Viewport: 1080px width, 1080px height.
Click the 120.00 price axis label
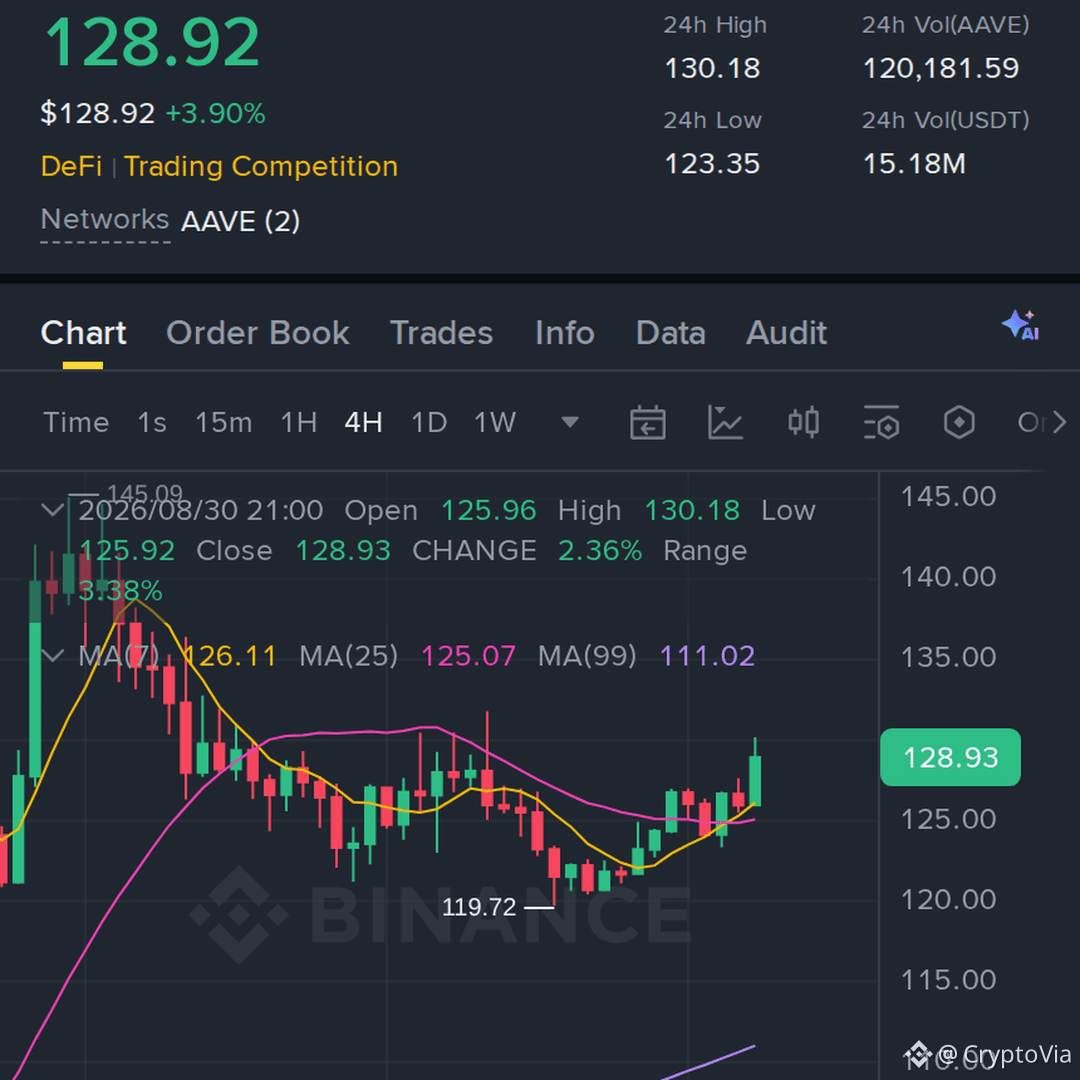point(948,900)
